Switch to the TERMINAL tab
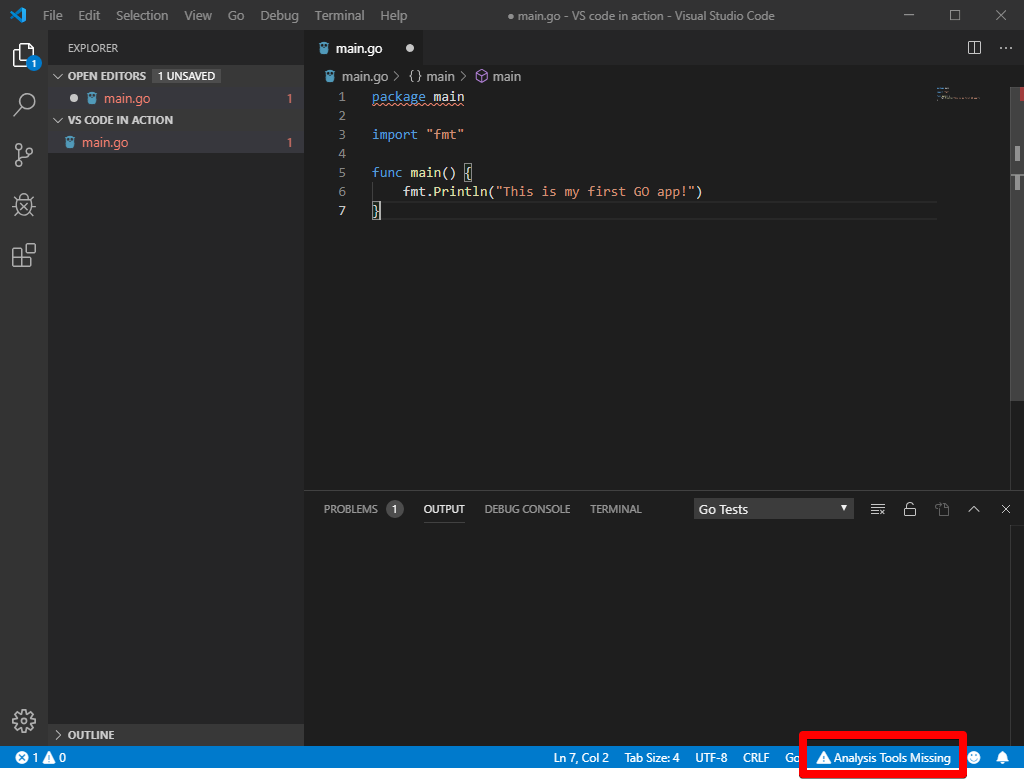 [615, 508]
